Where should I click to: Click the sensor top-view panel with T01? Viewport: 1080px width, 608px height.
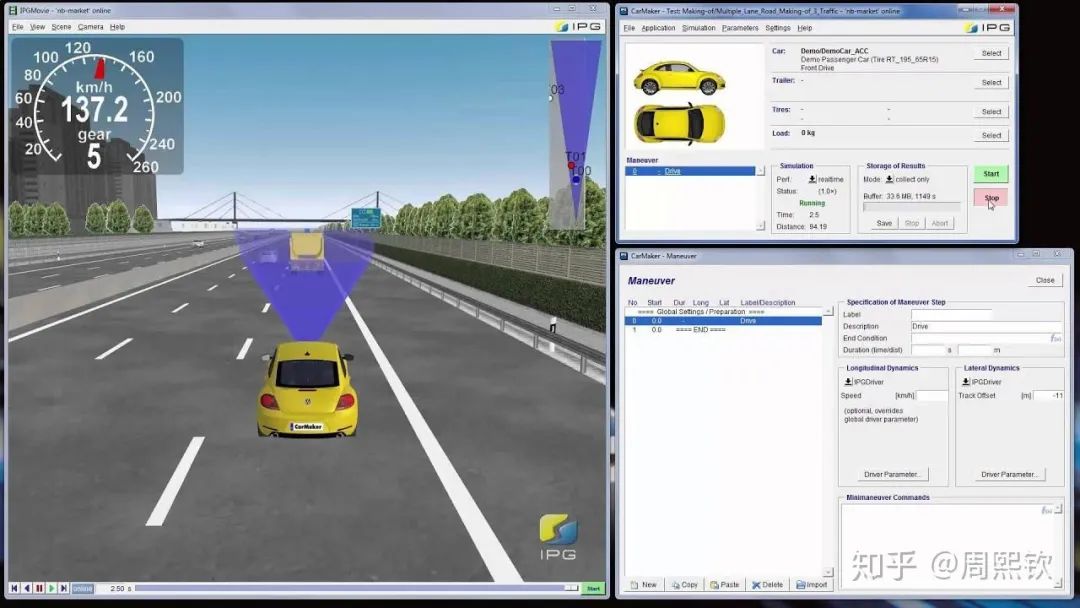click(576, 134)
